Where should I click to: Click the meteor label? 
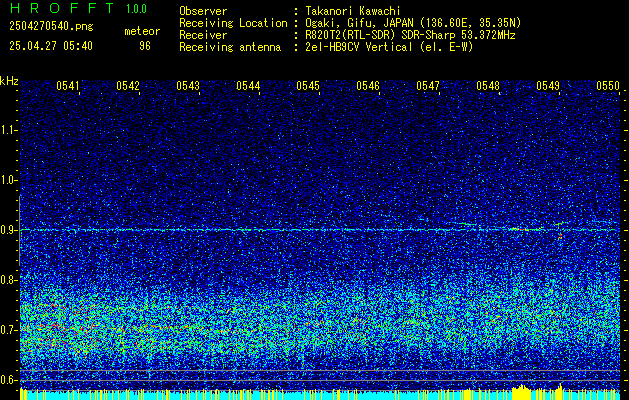tap(142, 31)
